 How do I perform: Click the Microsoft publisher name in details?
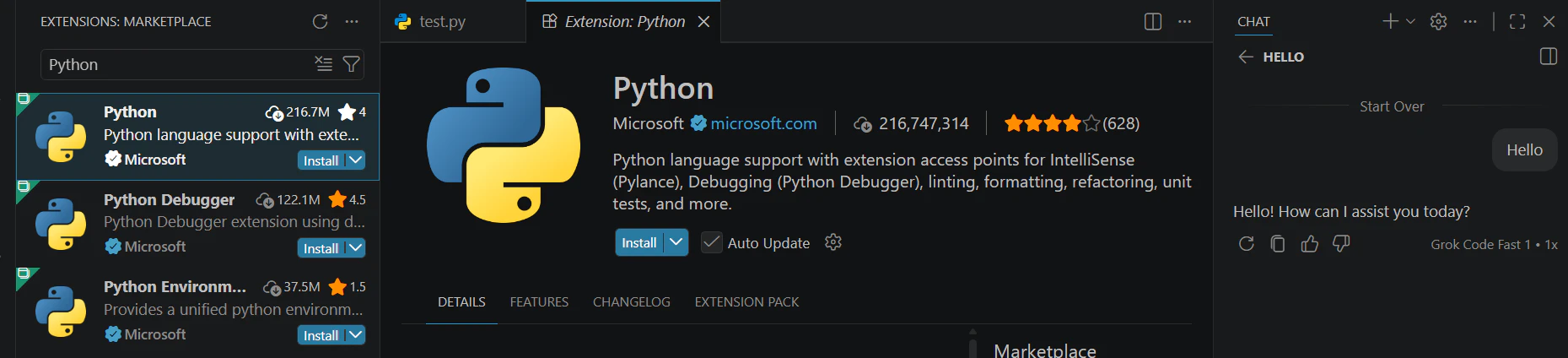pos(648,123)
